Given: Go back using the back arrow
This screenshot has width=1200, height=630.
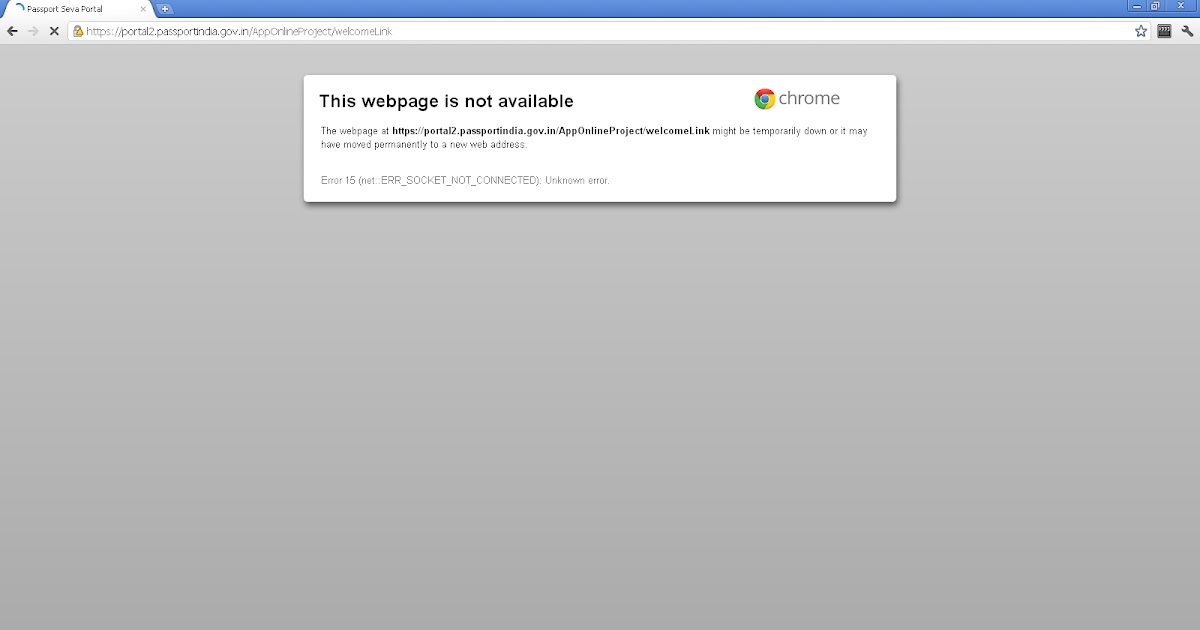Looking at the screenshot, I should point(12,31).
